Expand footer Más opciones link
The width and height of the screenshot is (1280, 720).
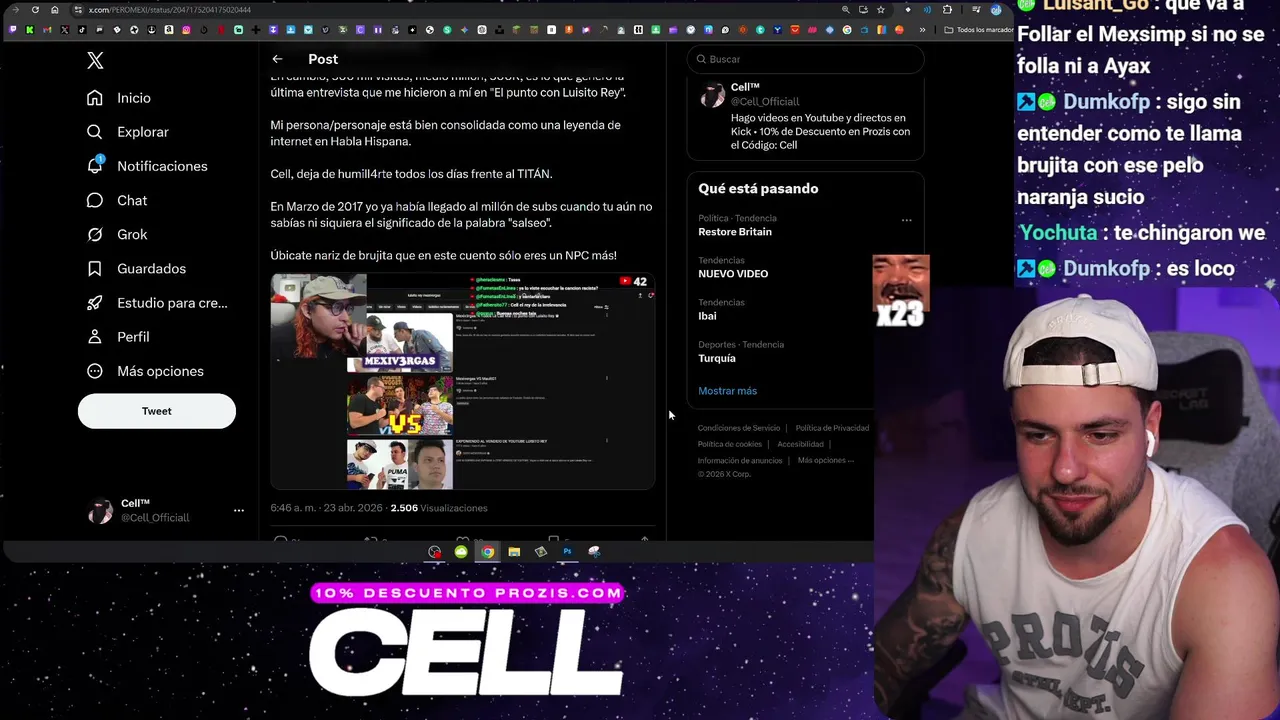(826, 461)
